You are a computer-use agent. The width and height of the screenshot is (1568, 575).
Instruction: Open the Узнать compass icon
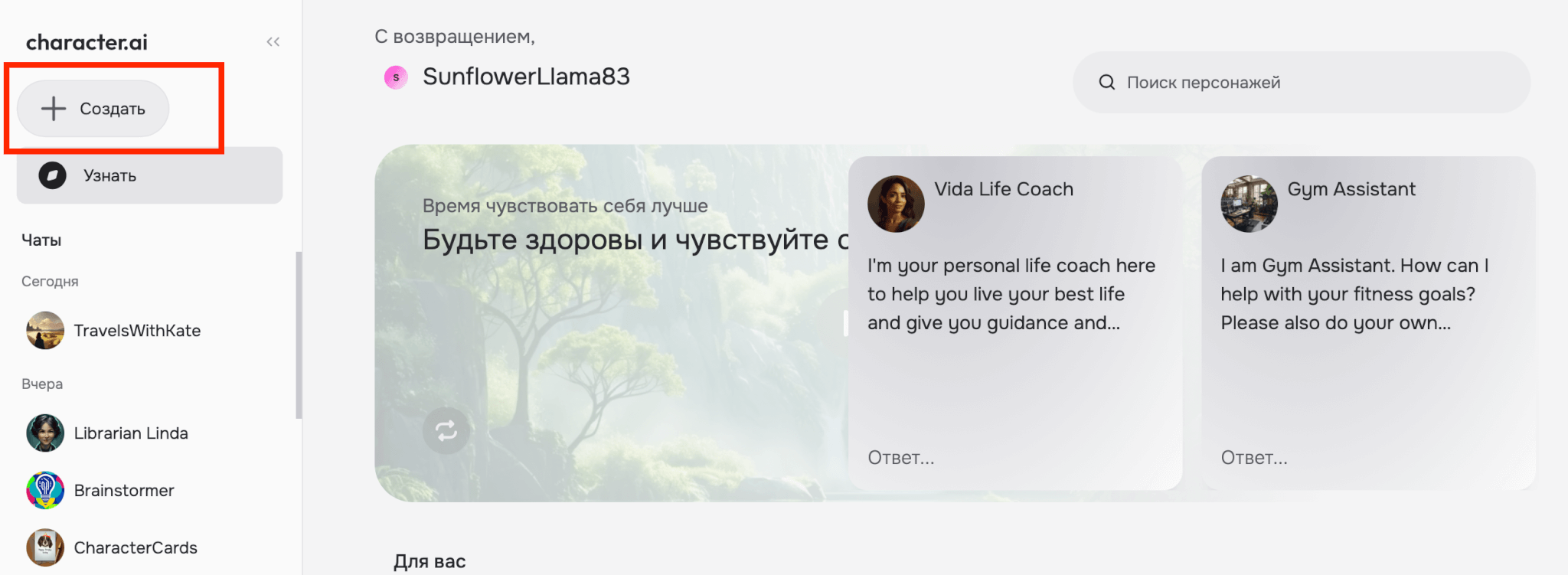[53, 175]
